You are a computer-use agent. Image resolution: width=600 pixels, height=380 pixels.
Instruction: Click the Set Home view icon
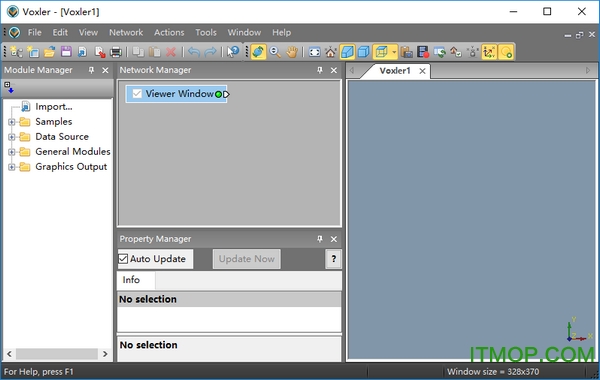click(x=456, y=52)
